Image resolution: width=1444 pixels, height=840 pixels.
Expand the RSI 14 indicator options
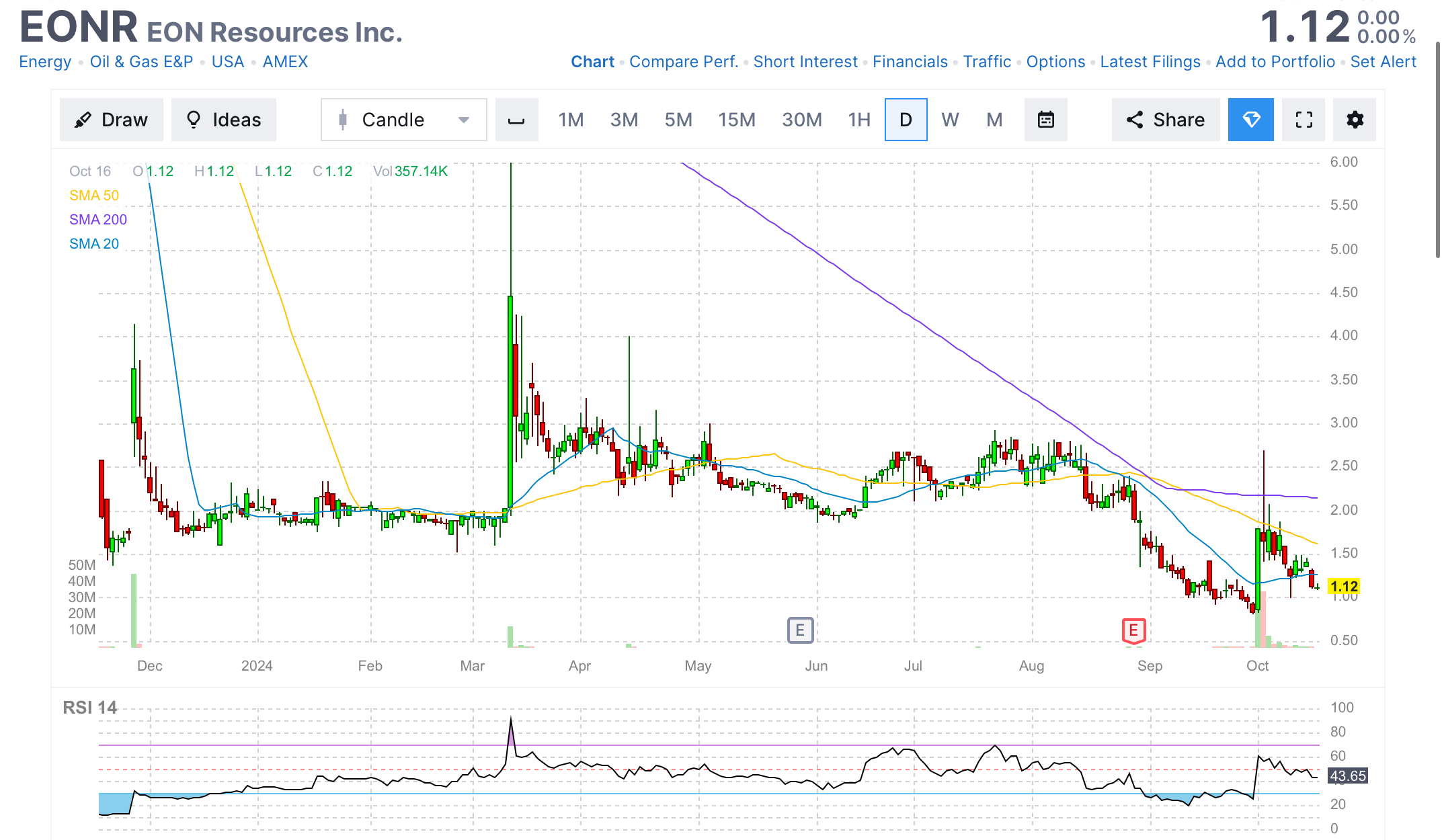click(x=89, y=708)
